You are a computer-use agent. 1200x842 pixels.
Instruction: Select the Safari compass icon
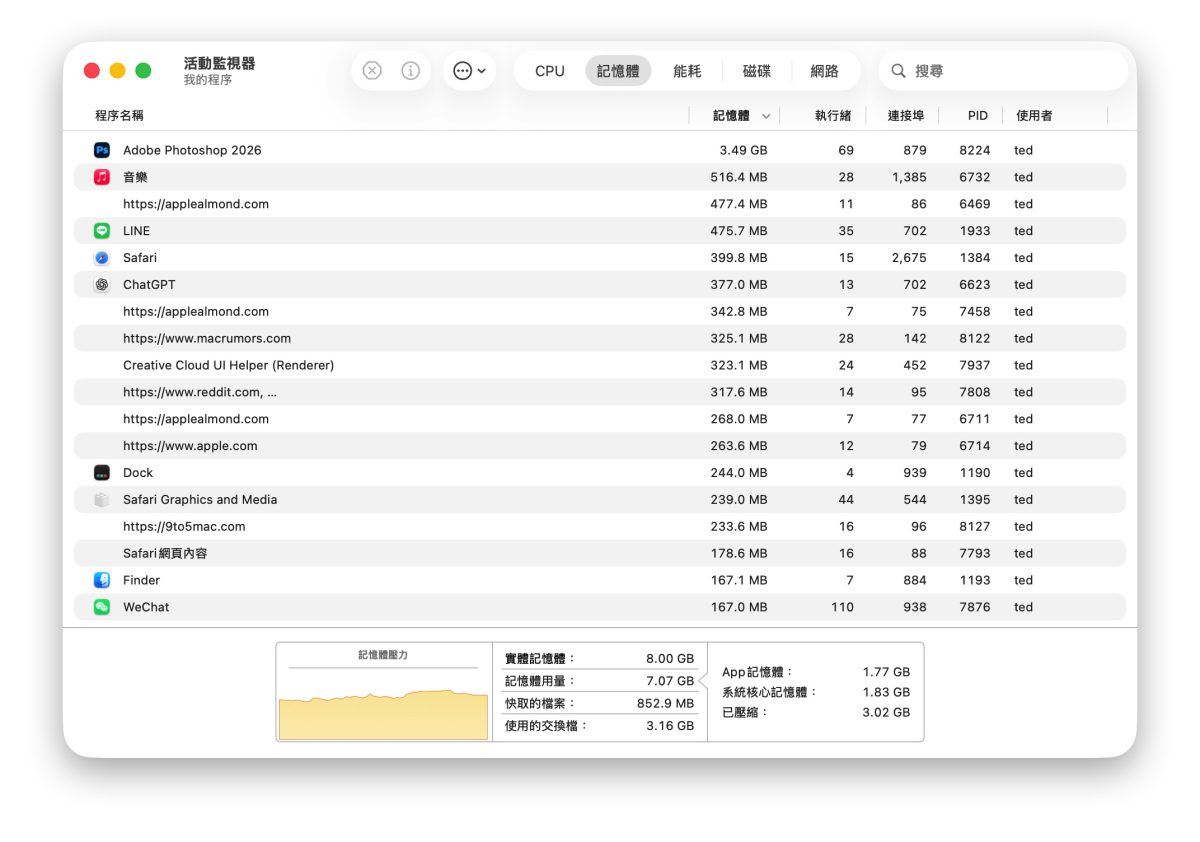101,258
